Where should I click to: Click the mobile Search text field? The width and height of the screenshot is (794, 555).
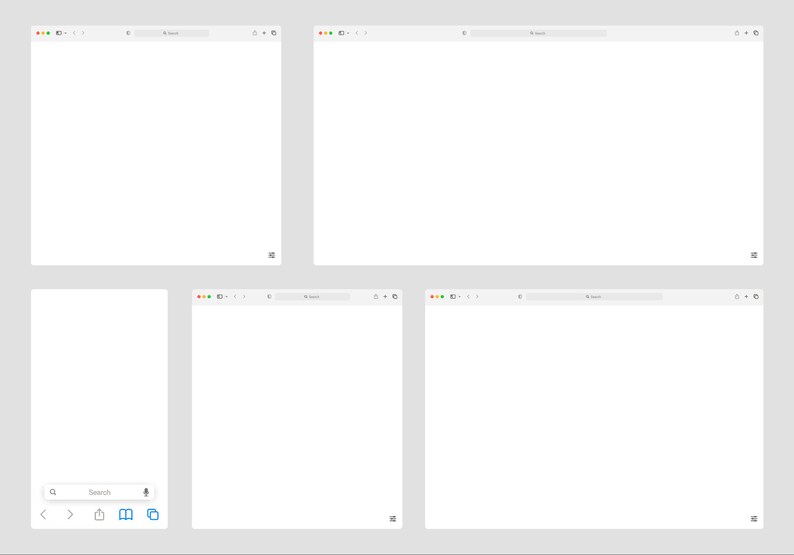[99, 492]
